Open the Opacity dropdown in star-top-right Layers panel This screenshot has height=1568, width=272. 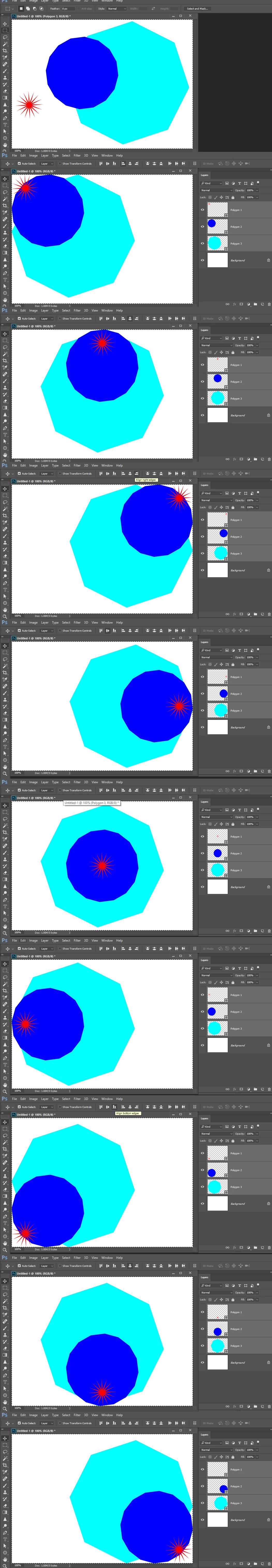click(x=257, y=500)
